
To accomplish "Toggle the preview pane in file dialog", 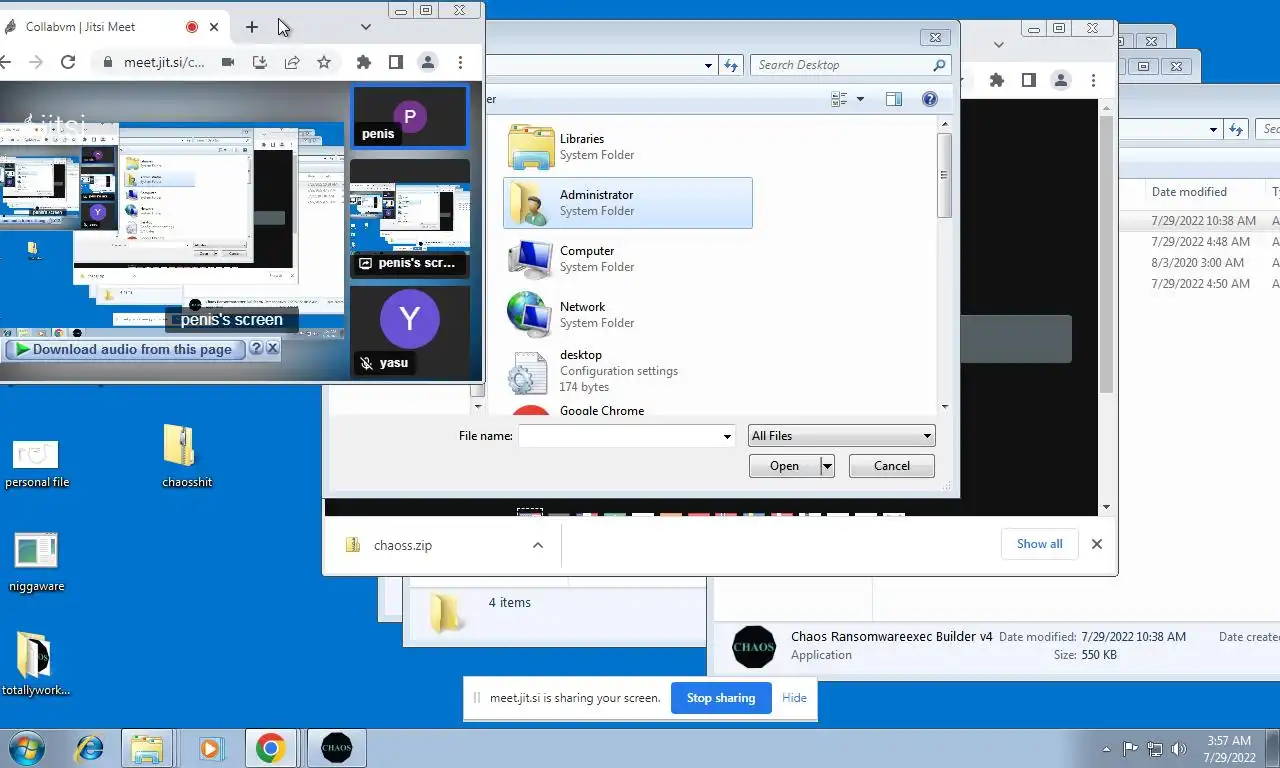I will pyautogui.click(x=894, y=99).
